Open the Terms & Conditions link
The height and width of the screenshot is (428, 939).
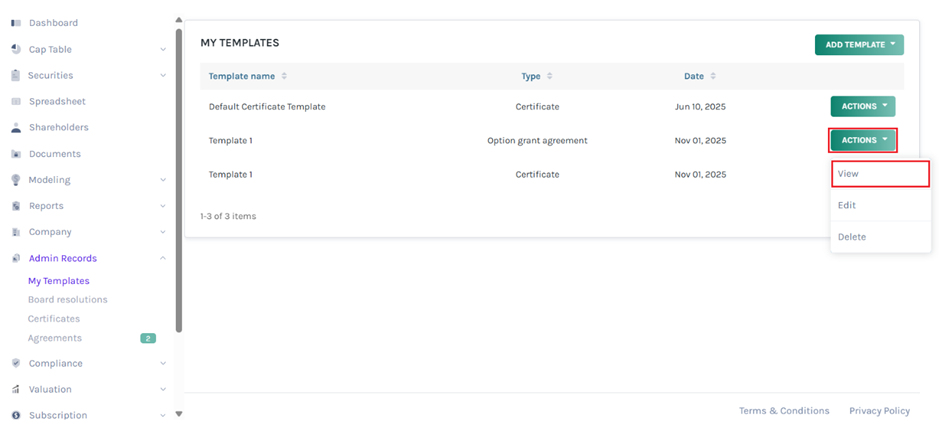click(x=784, y=411)
